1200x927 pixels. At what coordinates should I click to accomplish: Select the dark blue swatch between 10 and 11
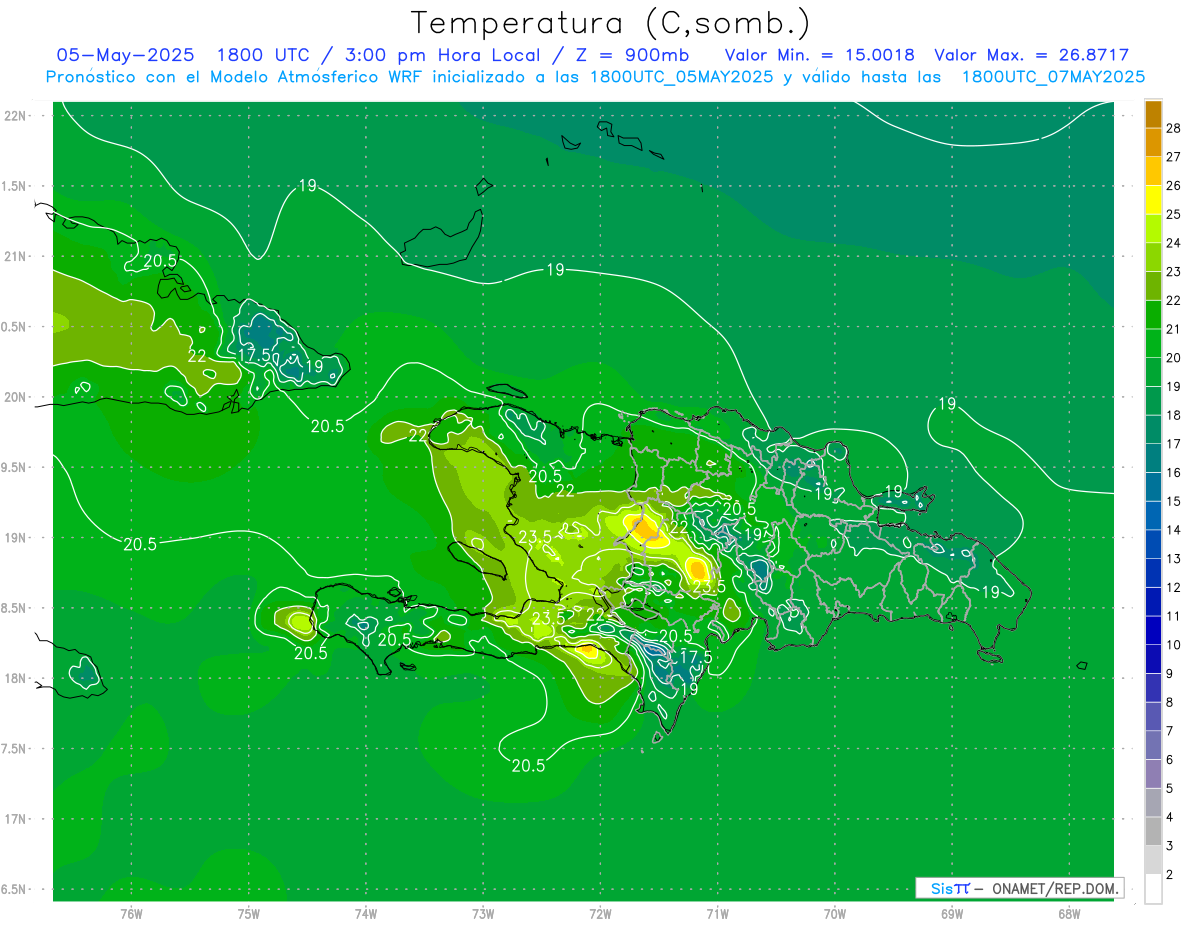click(x=1153, y=630)
